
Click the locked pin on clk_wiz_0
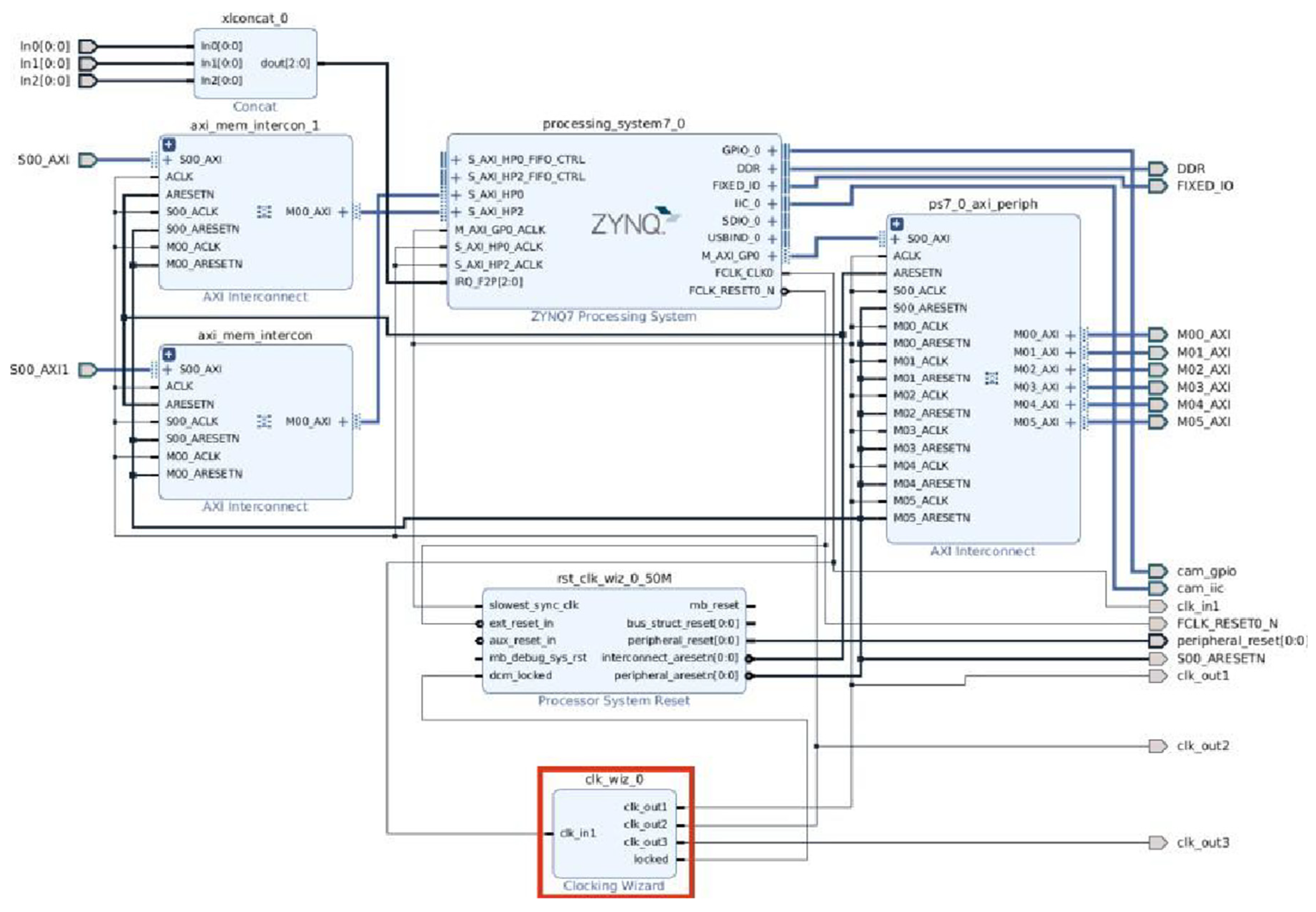click(651, 860)
